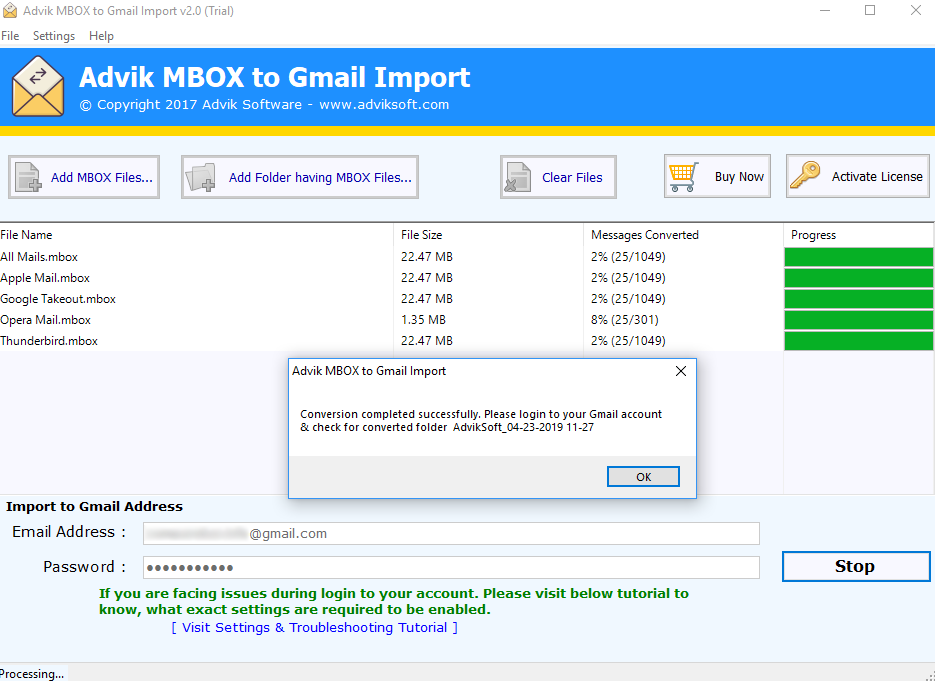Click the small app icon in title bar

(x=10, y=11)
